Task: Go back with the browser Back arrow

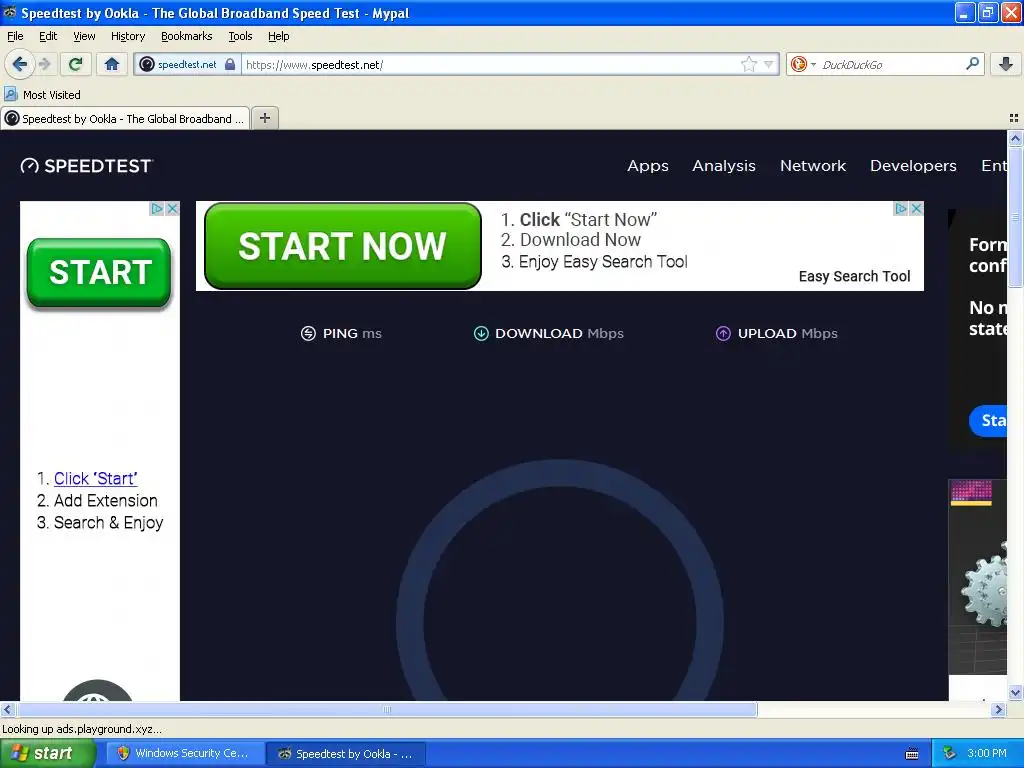Action: (x=19, y=64)
